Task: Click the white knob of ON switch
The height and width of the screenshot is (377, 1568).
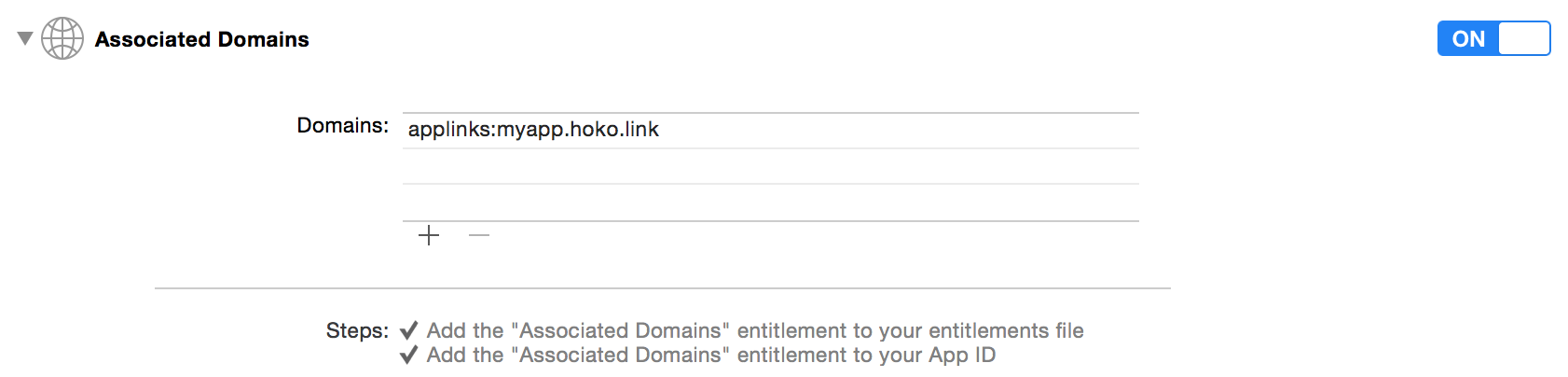Action: [x=1524, y=38]
